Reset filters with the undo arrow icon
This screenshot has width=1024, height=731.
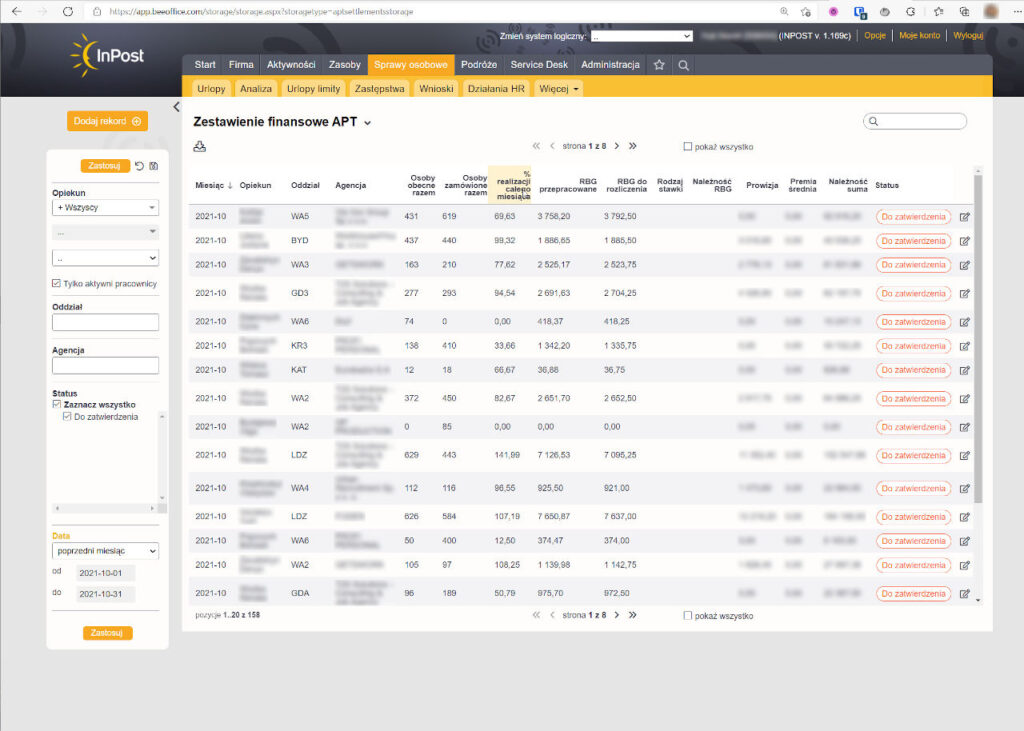[139, 166]
